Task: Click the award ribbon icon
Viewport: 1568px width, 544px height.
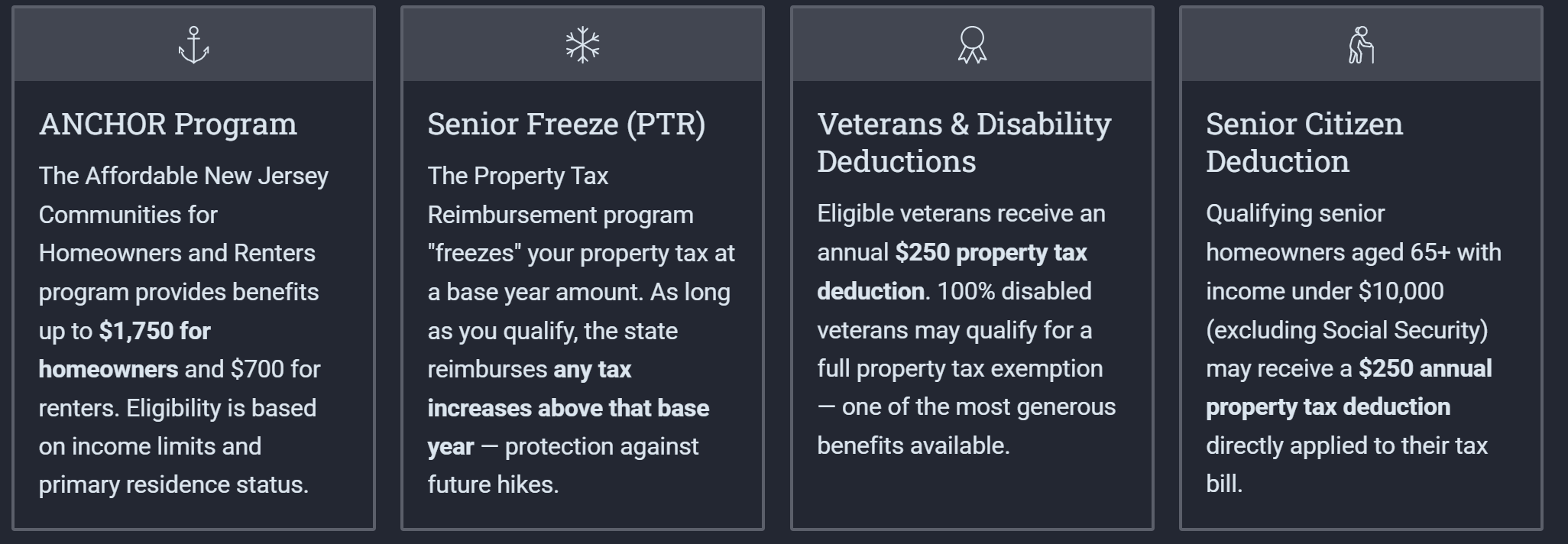Action: pos(972,45)
